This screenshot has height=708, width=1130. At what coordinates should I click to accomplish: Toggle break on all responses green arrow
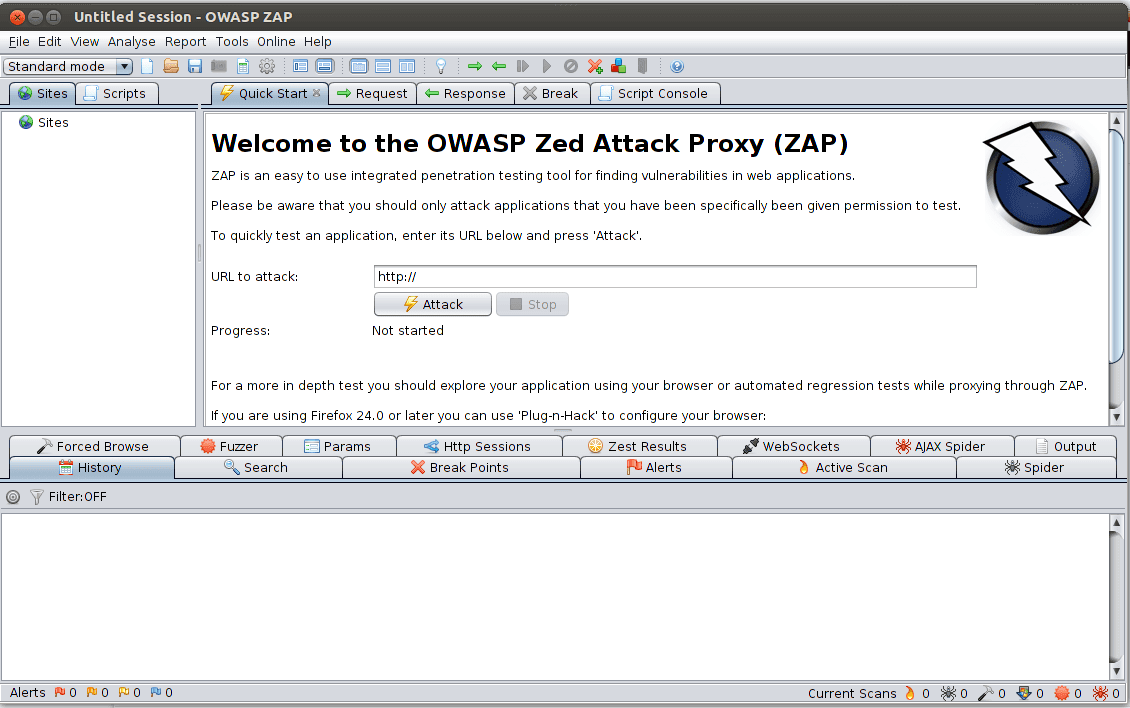[x=499, y=67]
